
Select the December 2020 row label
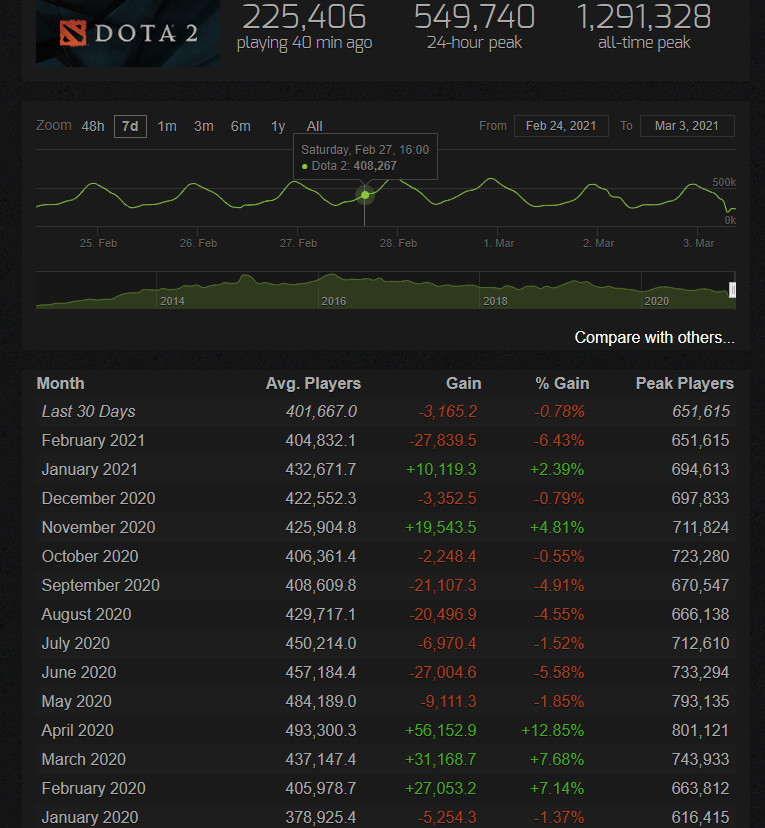point(99,498)
